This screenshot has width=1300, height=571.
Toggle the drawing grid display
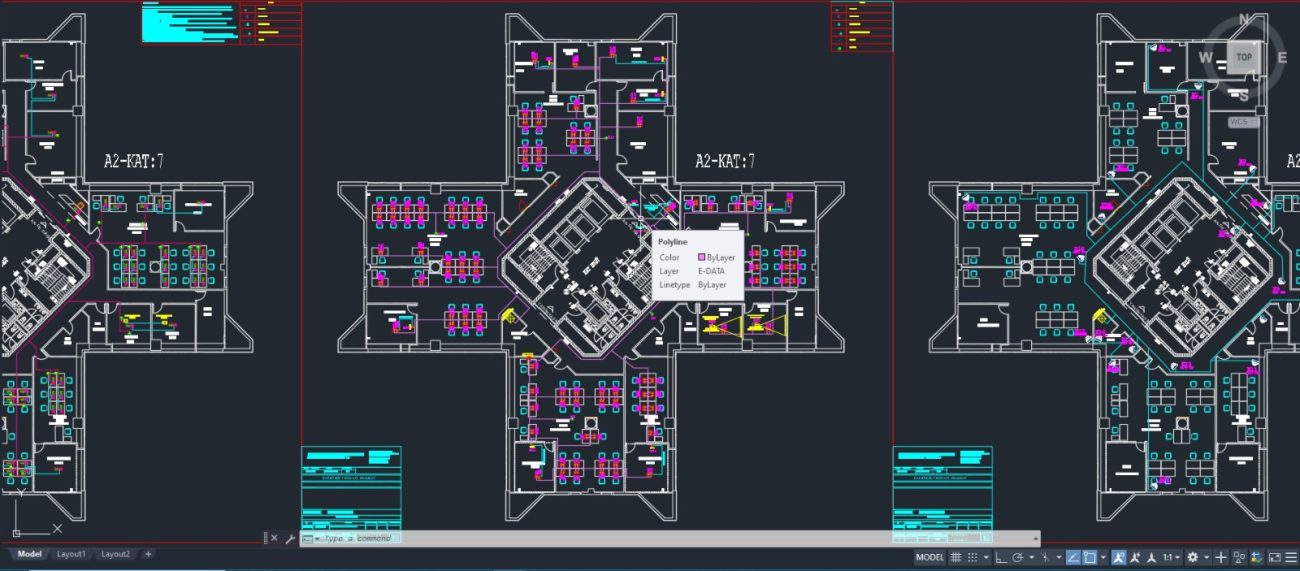coord(955,557)
